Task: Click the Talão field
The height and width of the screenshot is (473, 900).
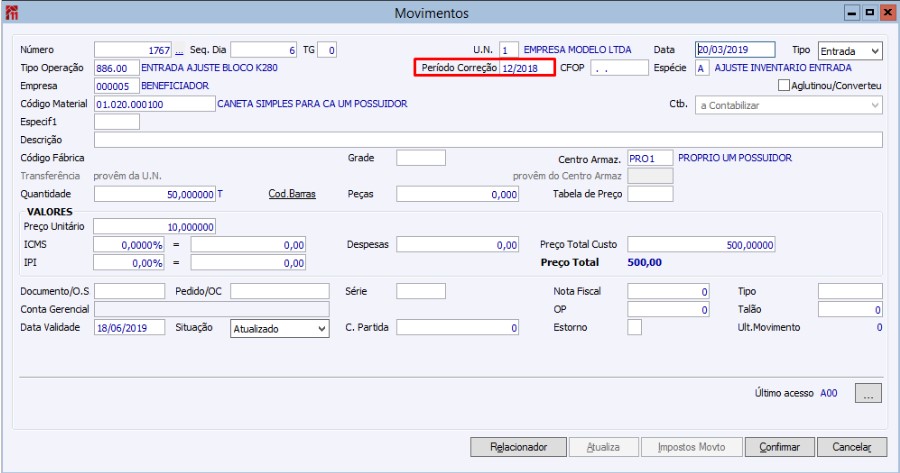Action: [x=850, y=309]
